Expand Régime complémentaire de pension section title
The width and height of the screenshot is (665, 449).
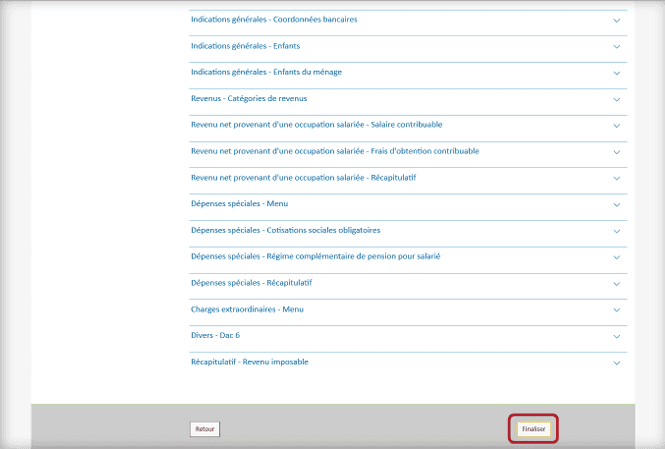(315, 256)
